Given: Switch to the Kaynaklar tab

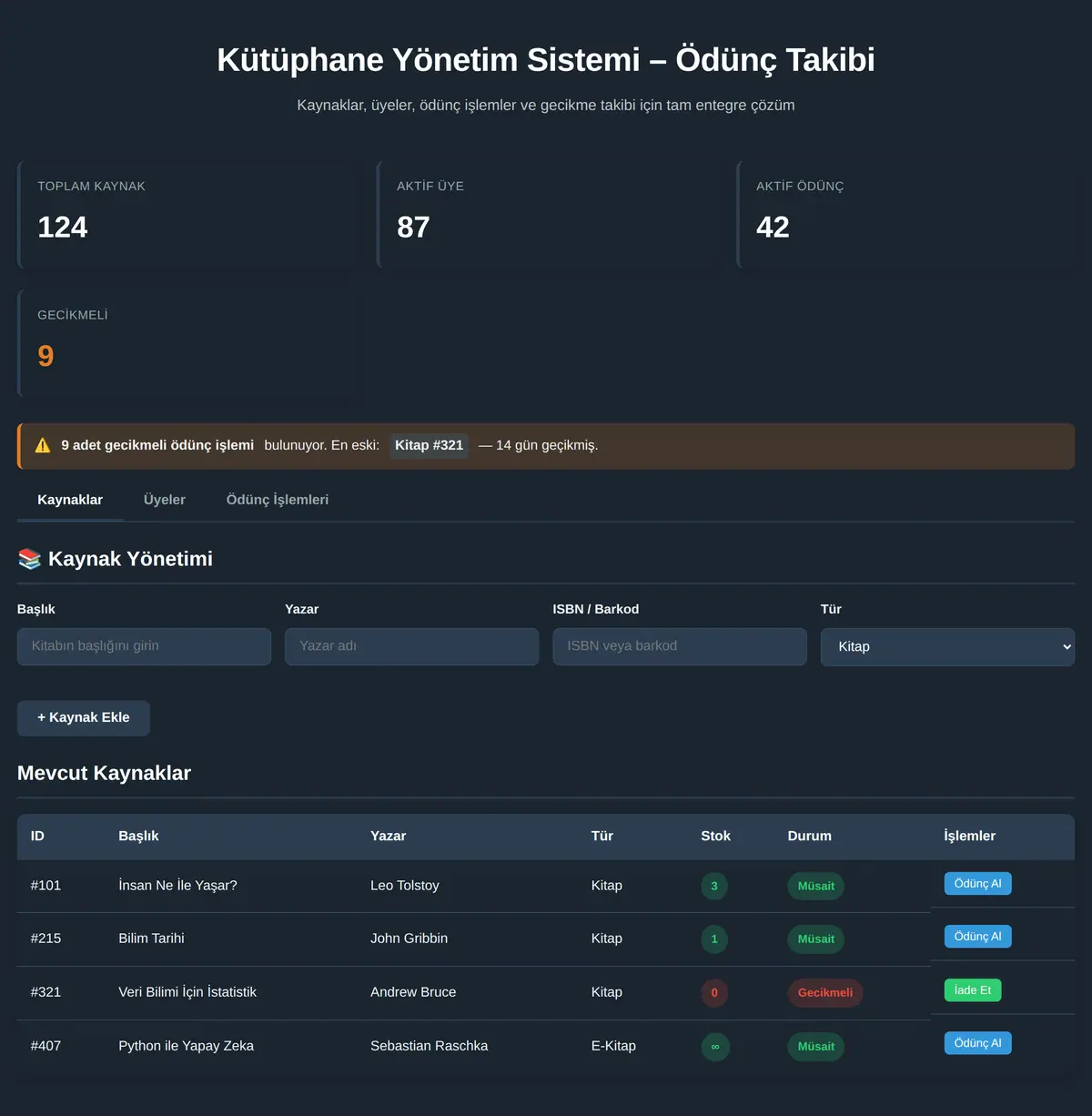Looking at the screenshot, I should (x=70, y=500).
